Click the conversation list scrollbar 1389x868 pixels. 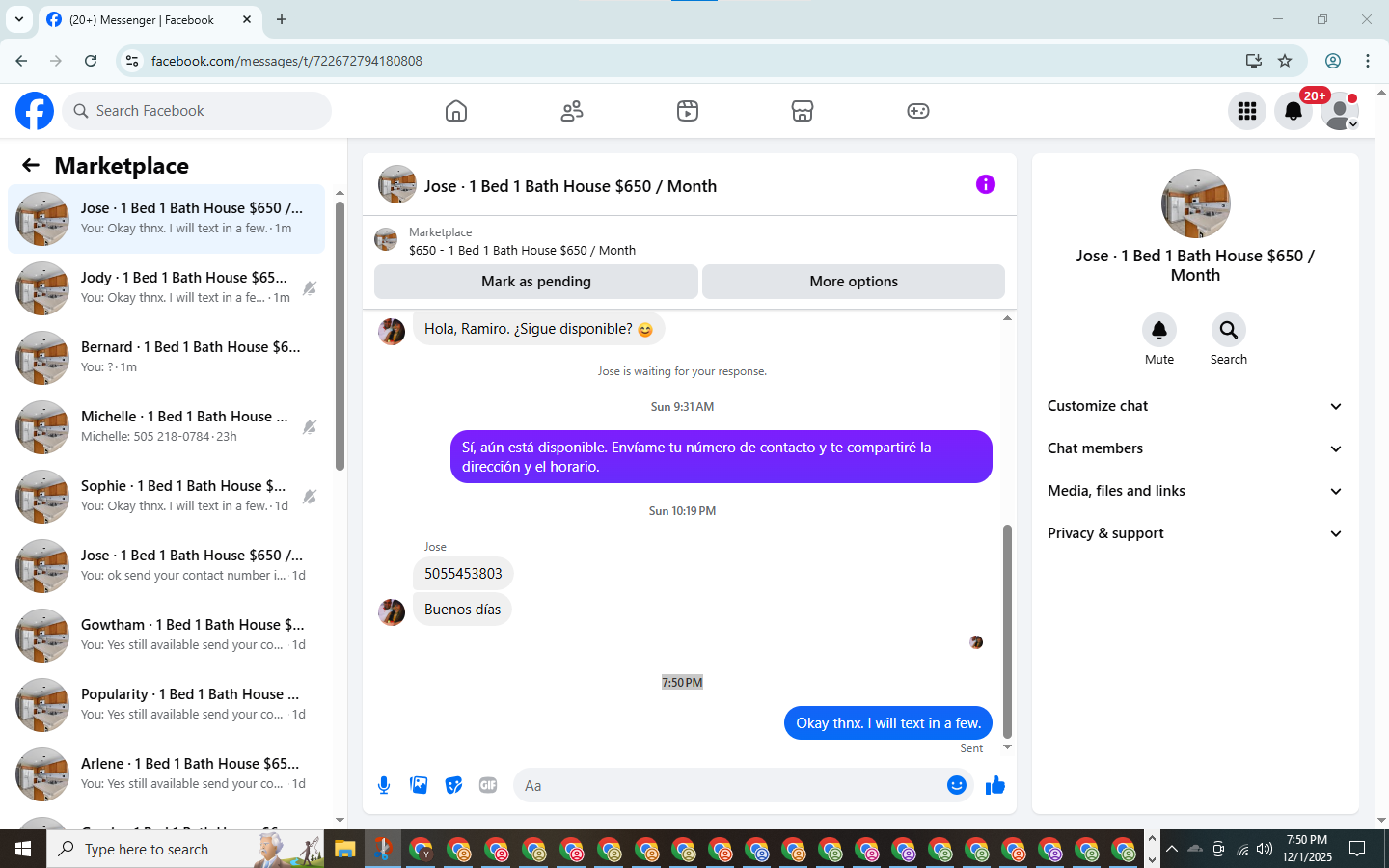coord(340,338)
